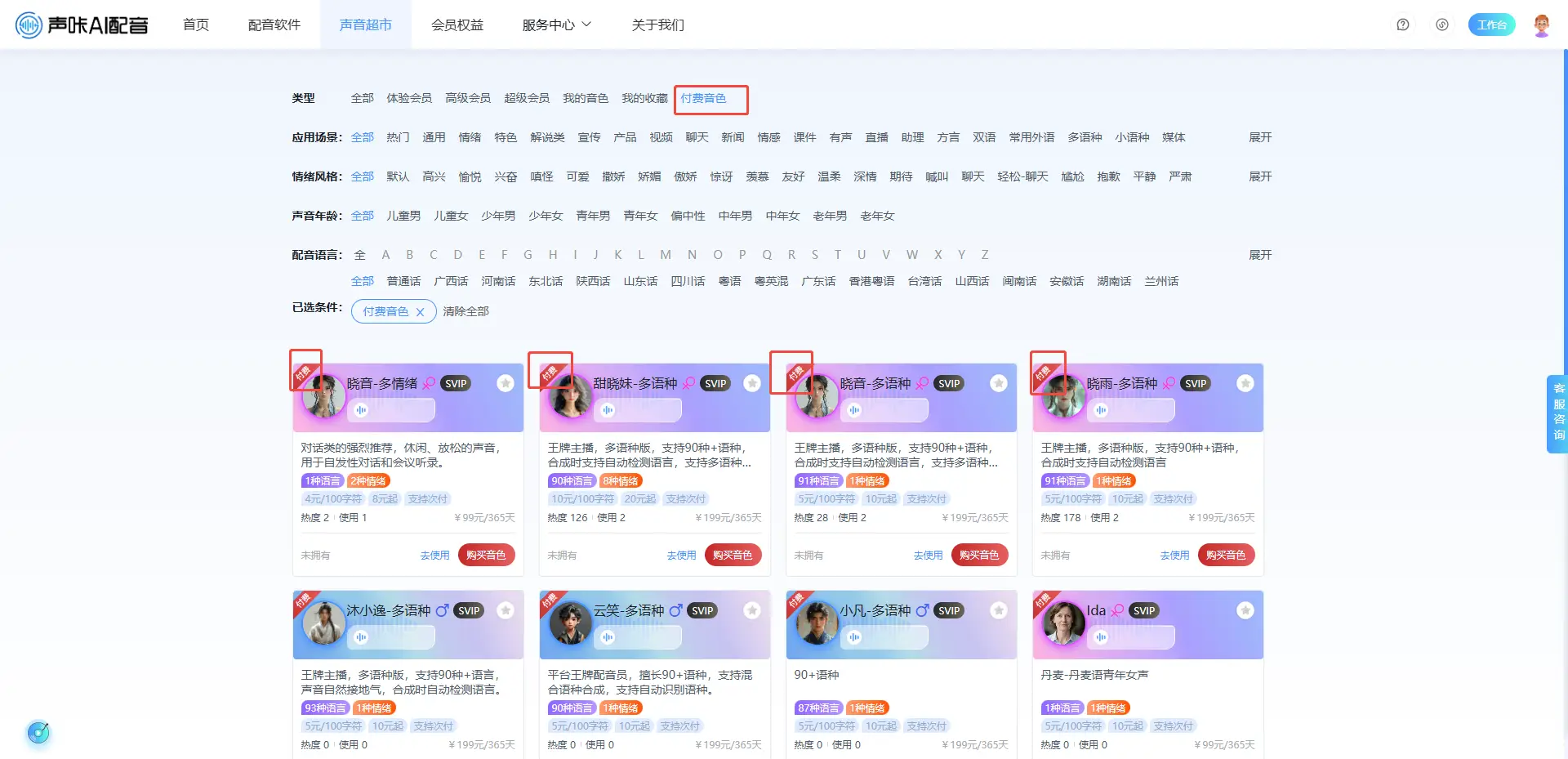Go to the 会员权益 page

coord(457,25)
